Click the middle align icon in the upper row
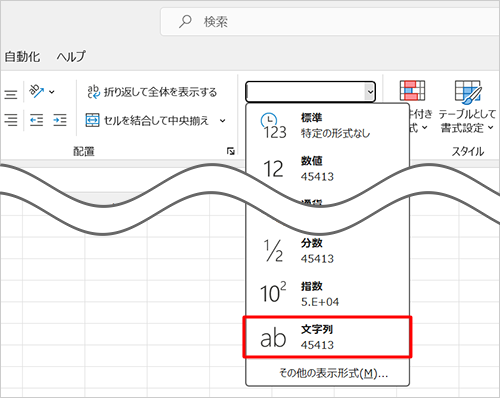The width and height of the screenshot is (500, 398). point(11,94)
